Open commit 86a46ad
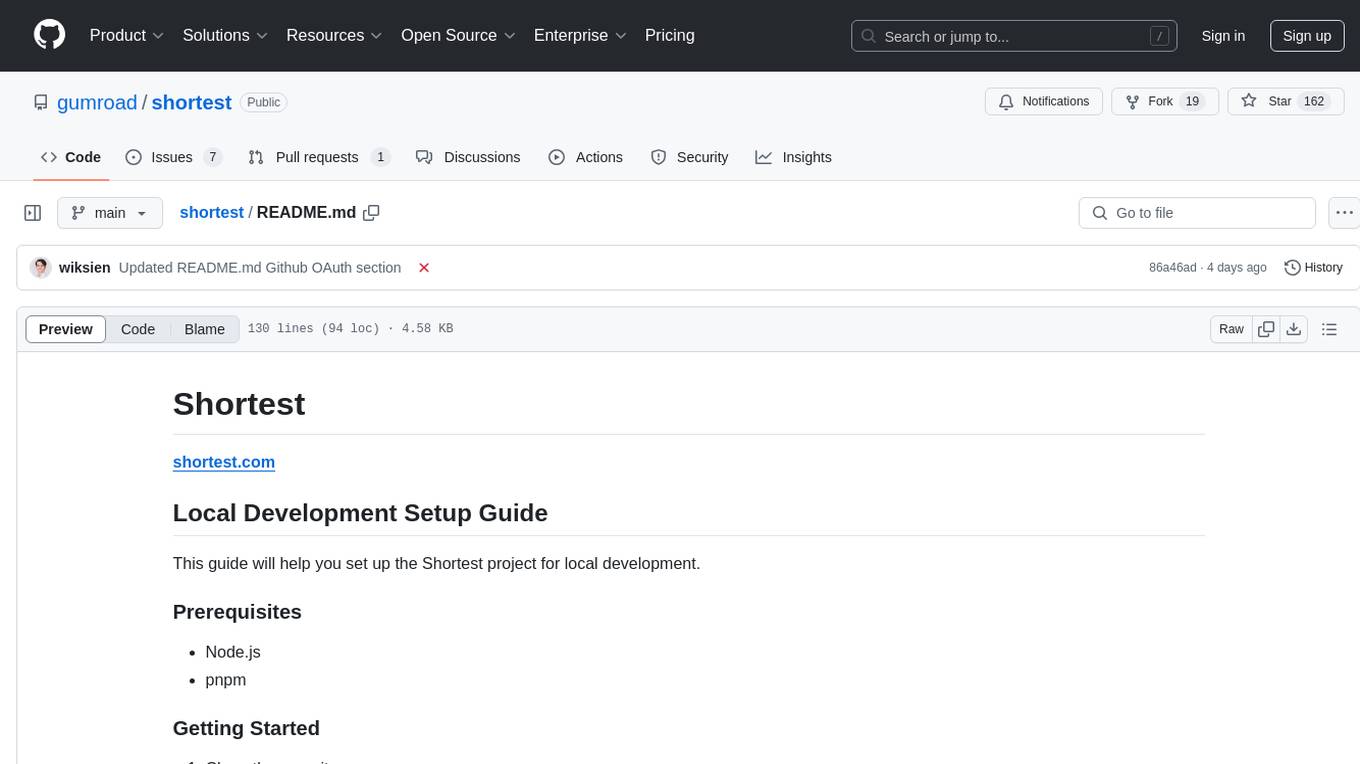The width and height of the screenshot is (1360, 764). (1172, 268)
